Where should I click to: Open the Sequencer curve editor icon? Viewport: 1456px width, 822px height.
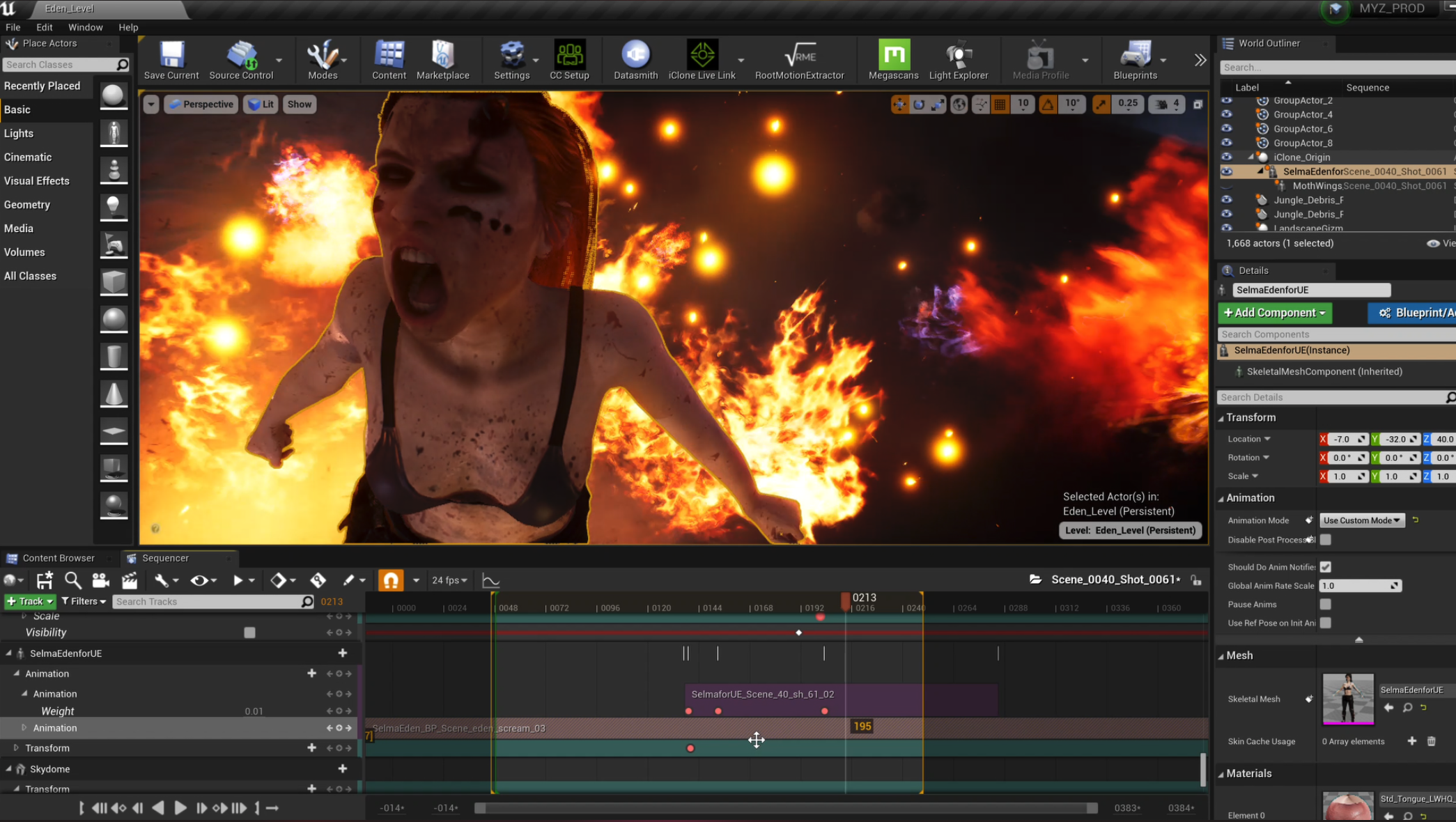pos(490,580)
